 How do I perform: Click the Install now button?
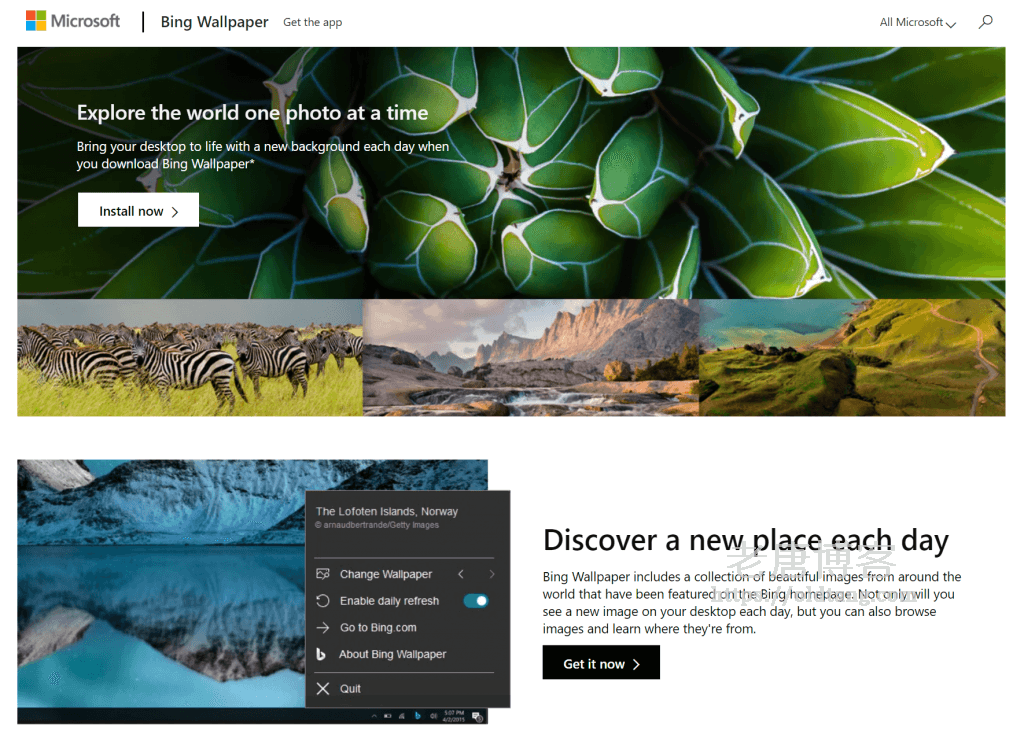click(x=138, y=210)
